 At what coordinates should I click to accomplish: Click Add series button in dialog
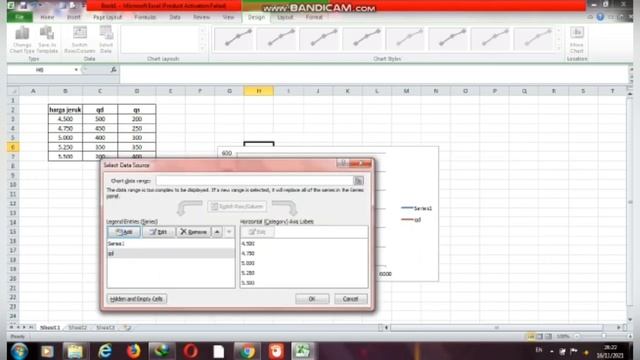(x=124, y=232)
